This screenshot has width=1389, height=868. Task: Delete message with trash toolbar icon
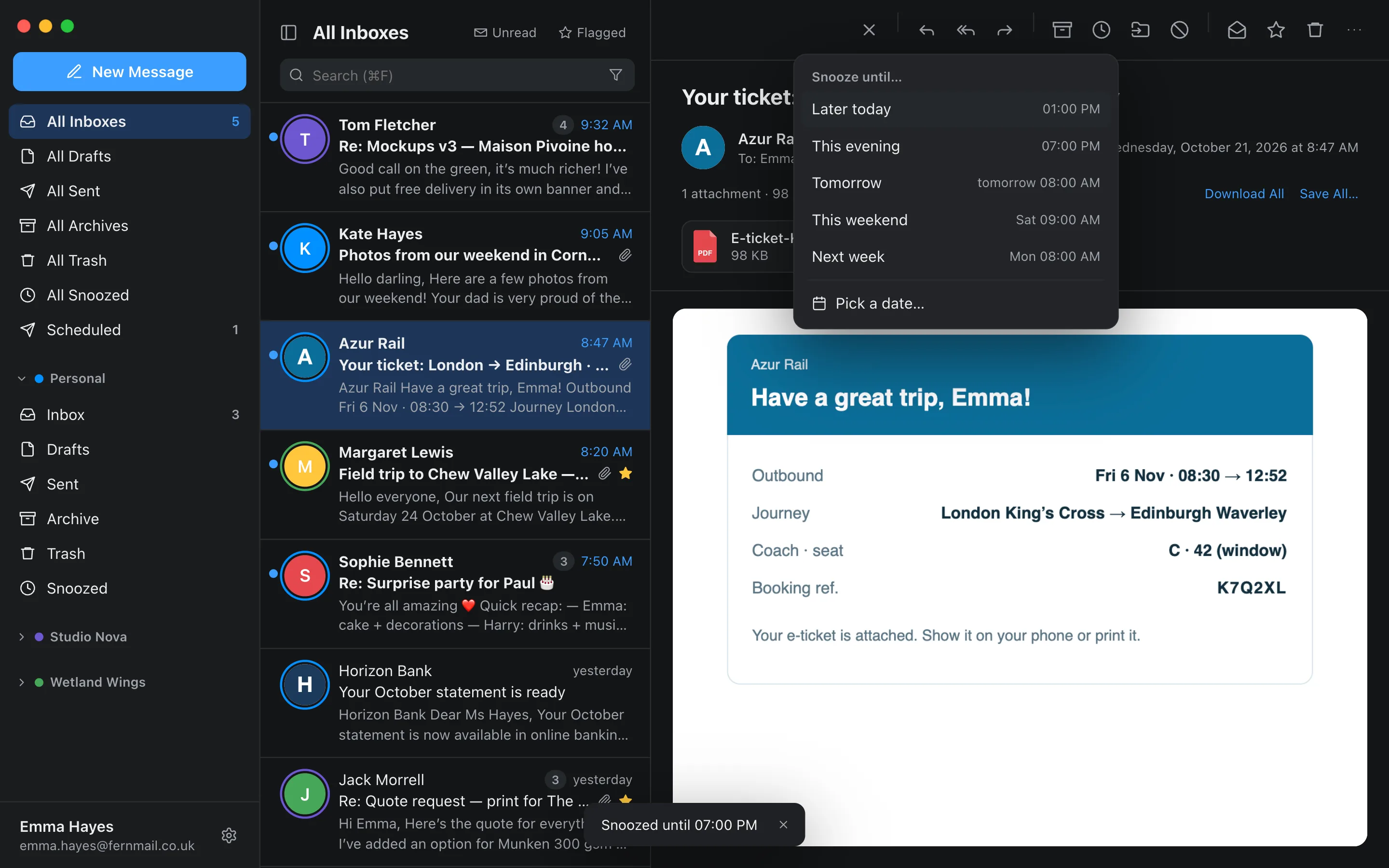(1315, 30)
